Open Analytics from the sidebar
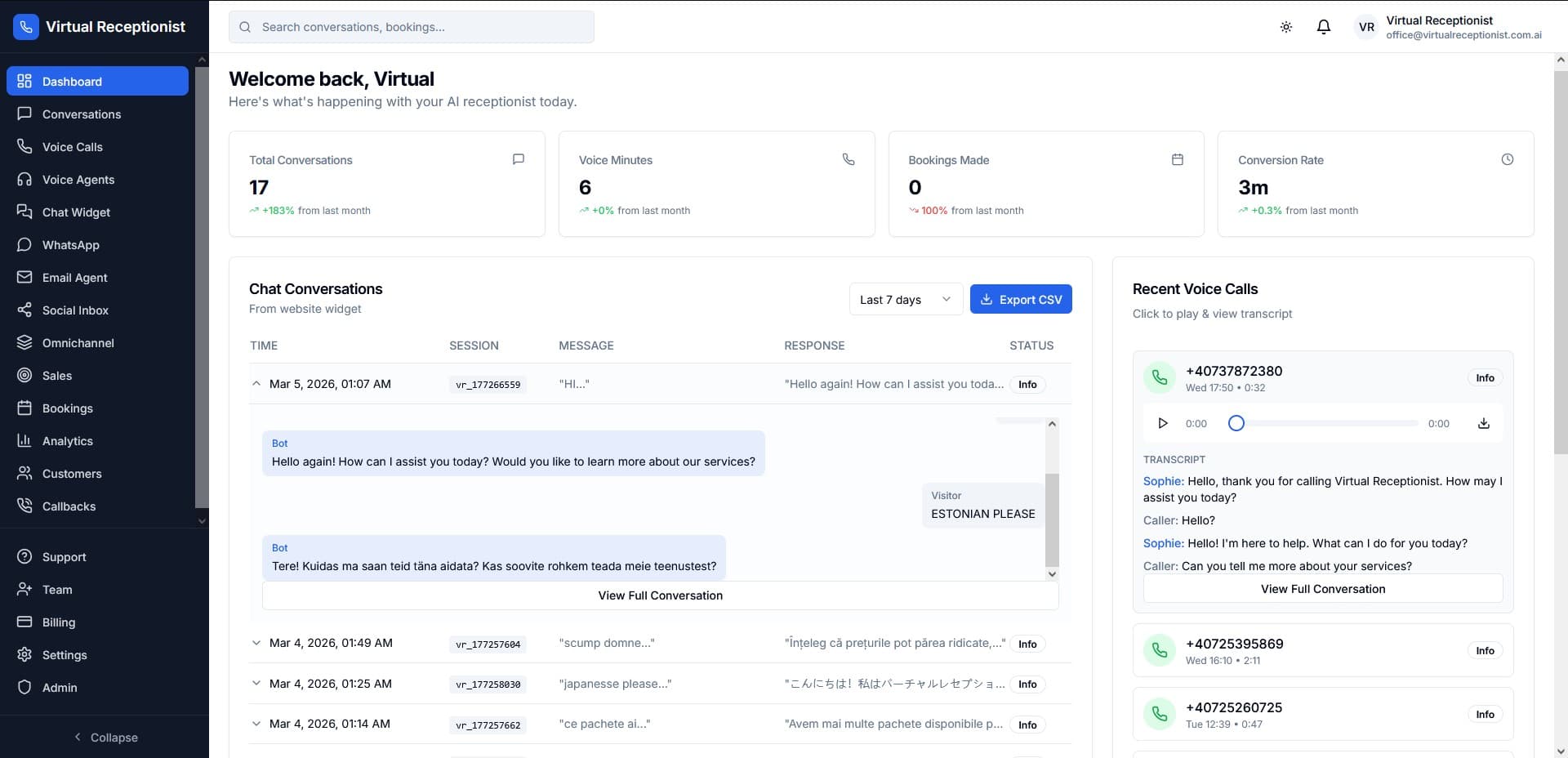Viewport: 1568px width, 758px height. coord(67,441)
